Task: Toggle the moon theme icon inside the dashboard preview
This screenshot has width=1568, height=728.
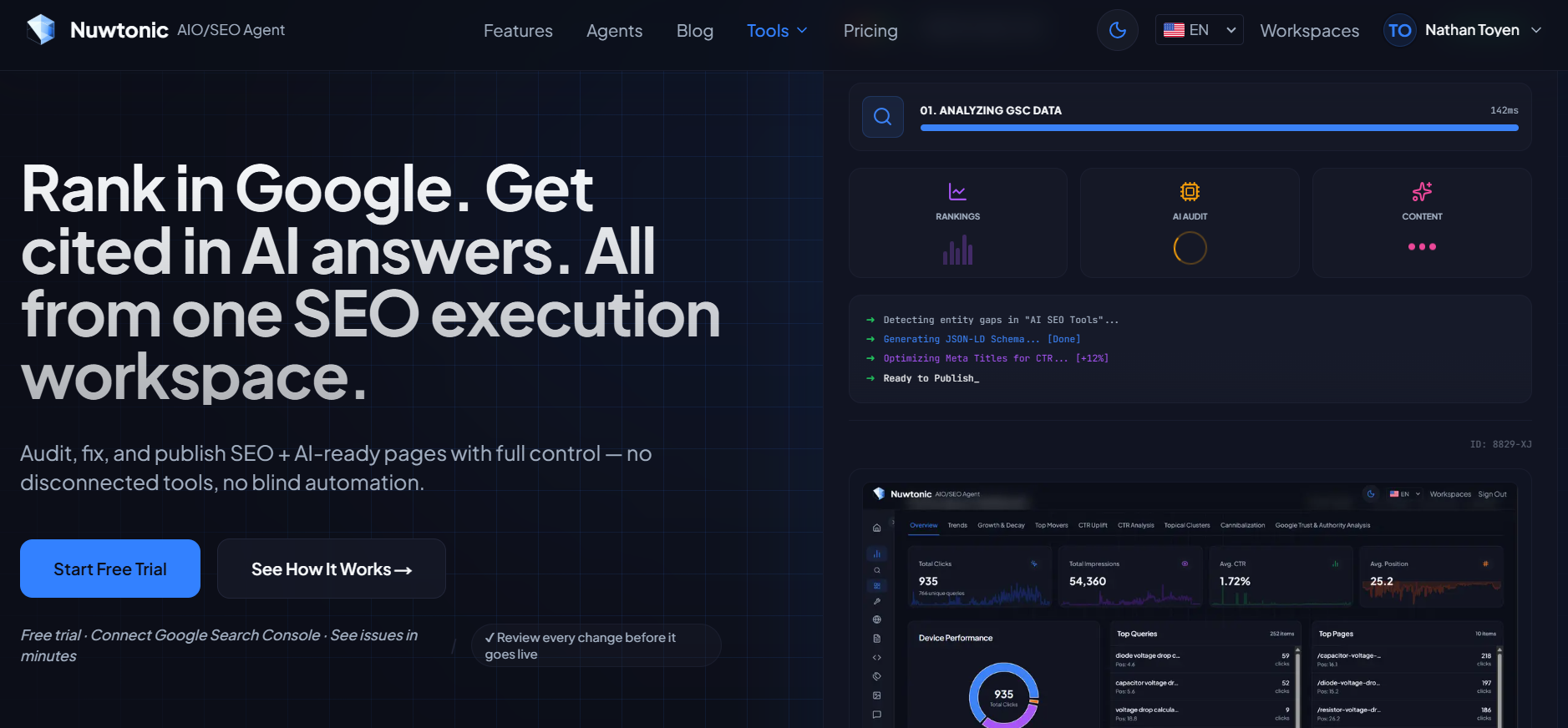Action: [x=1371, y=493]
